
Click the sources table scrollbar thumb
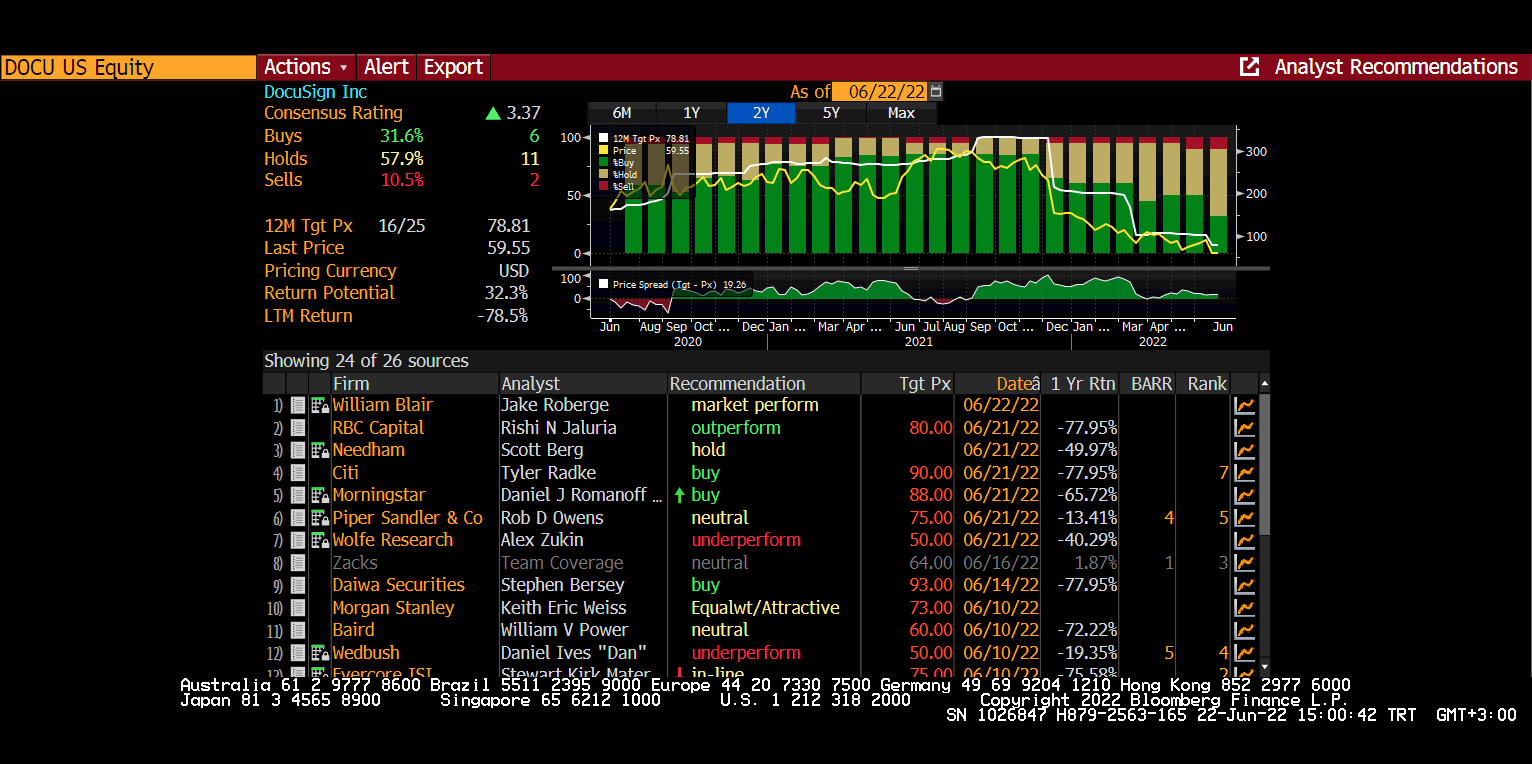tap(1264, 464)
